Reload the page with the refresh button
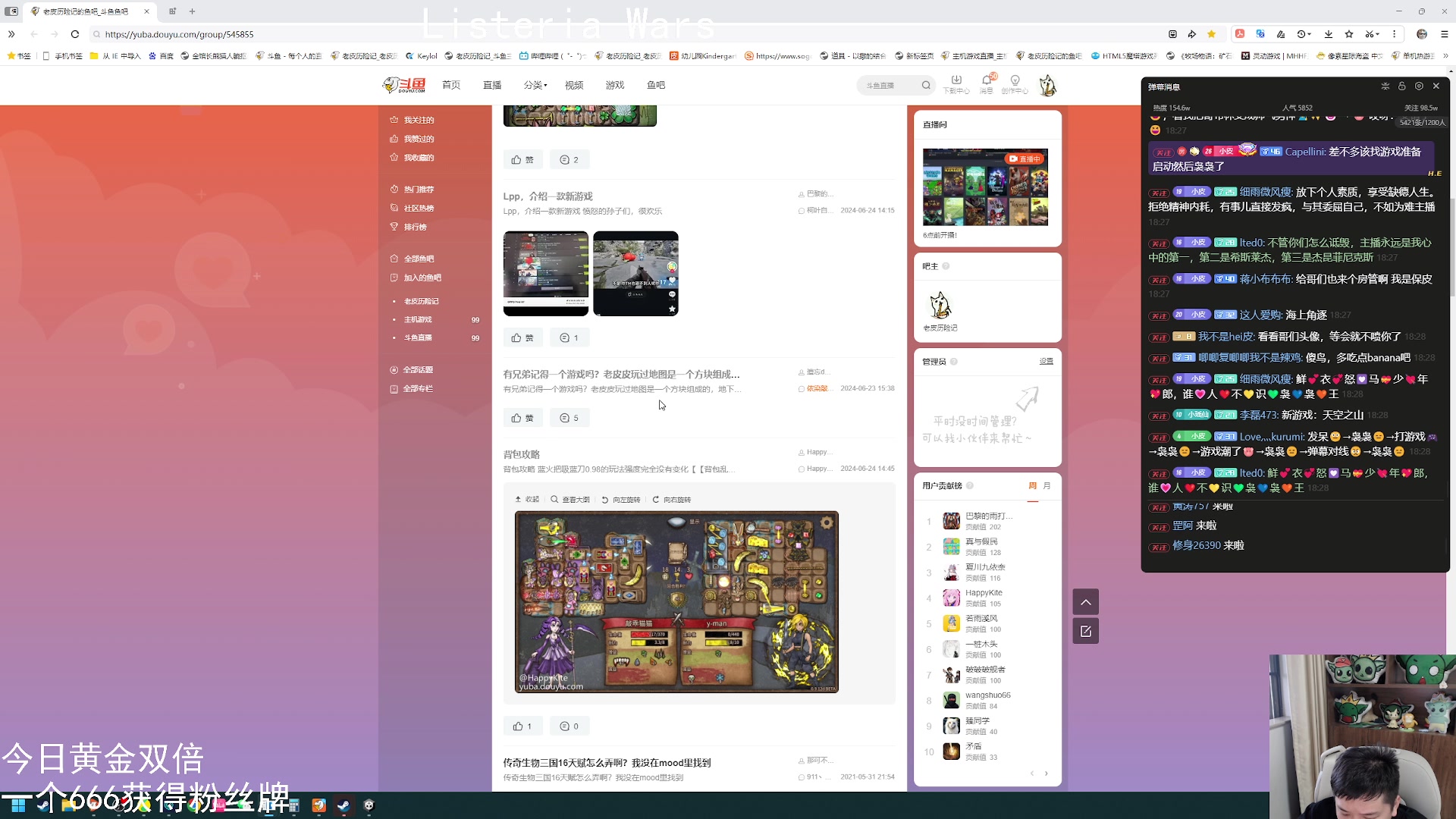Viewport: 1456px width, 819px height. [75, 34]
